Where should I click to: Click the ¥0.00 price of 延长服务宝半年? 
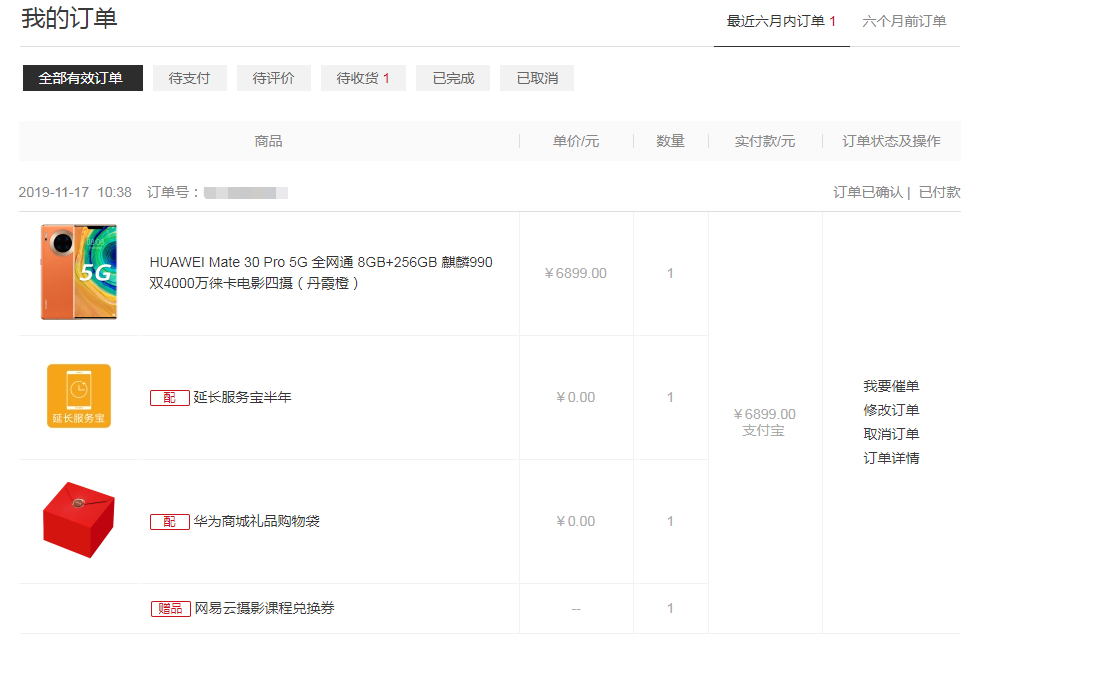click(x=576, y=397)
